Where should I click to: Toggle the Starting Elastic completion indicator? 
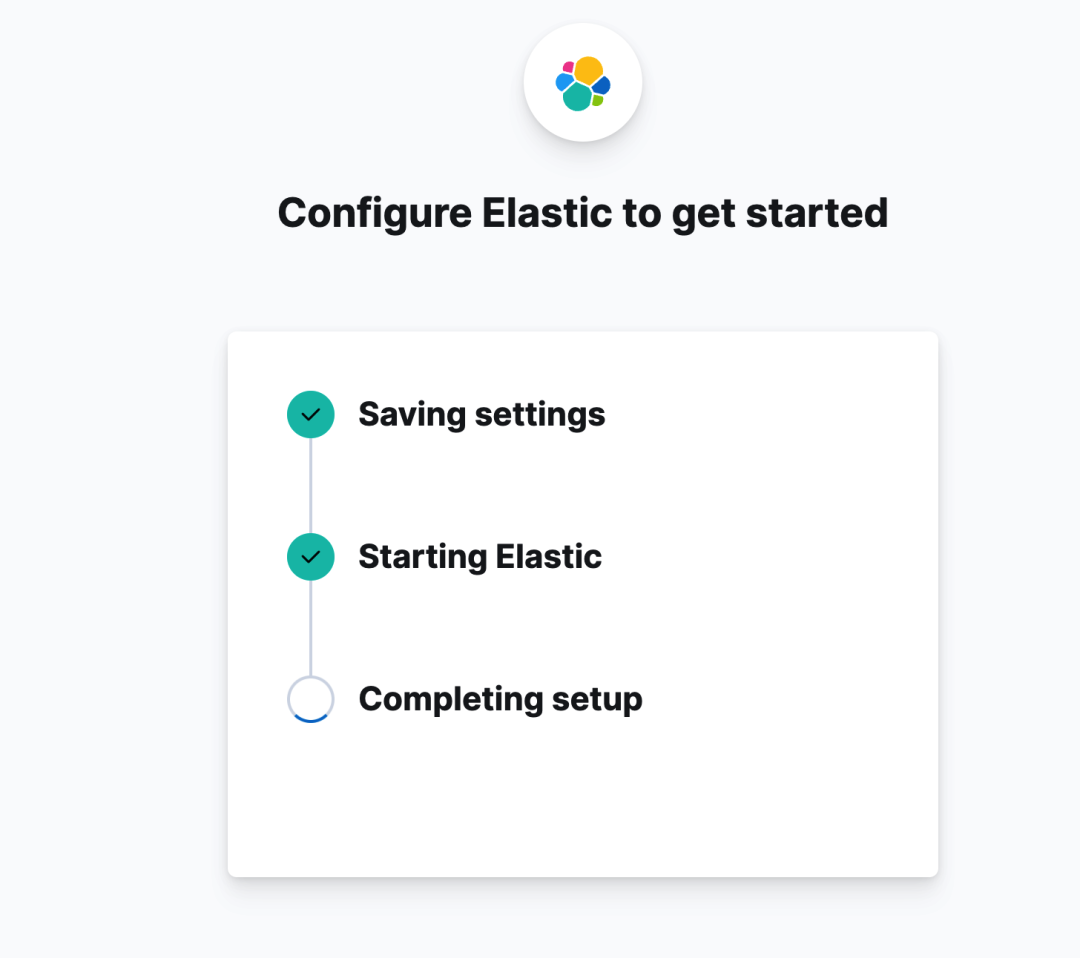click(310, 557)
